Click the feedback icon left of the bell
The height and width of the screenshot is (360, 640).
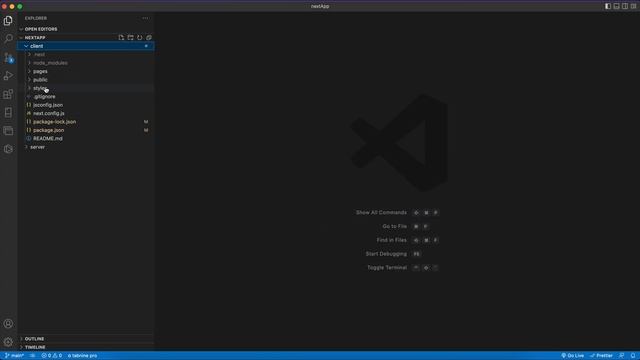pyautogui.click(x=622, y=356)
